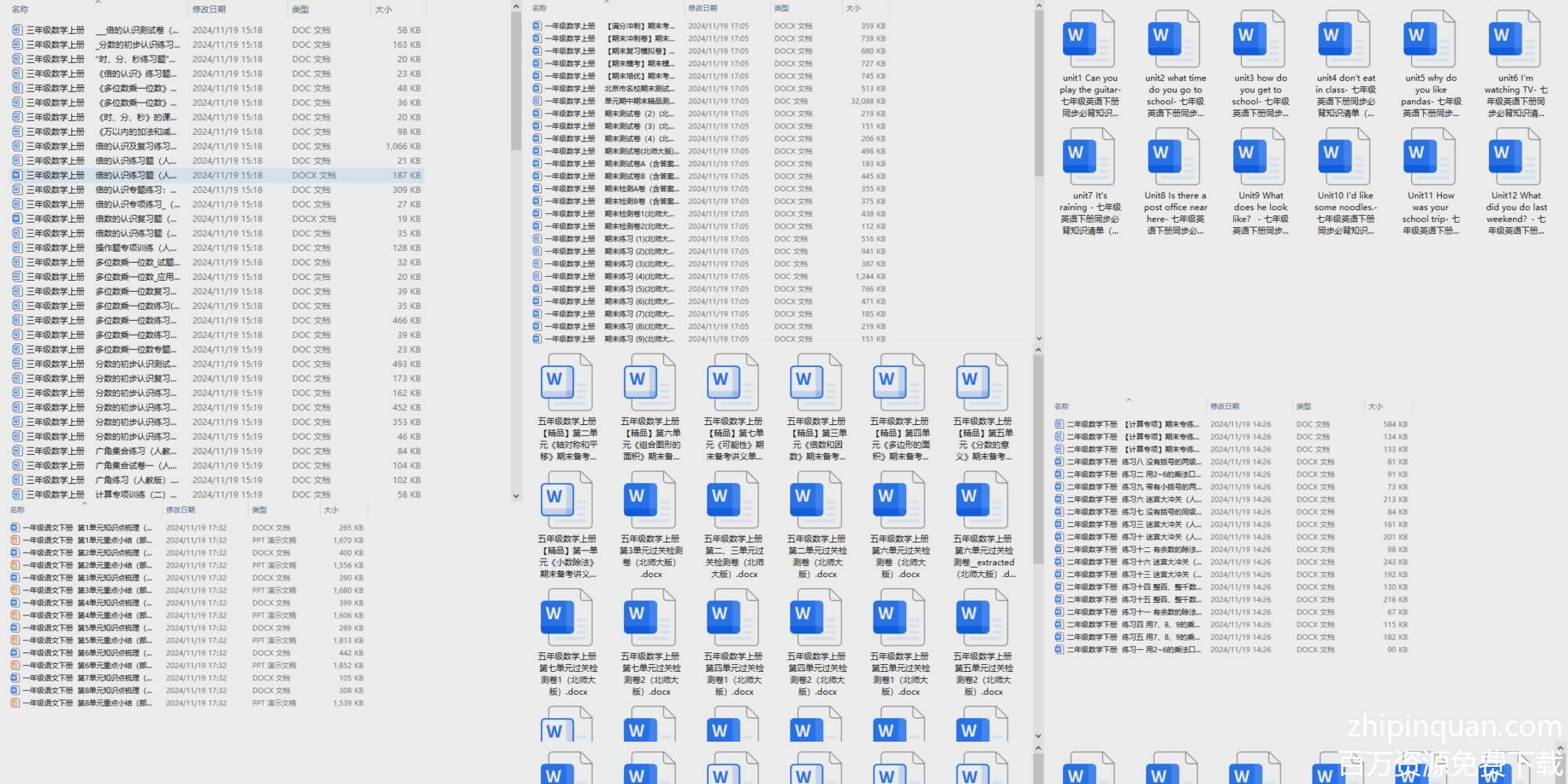The width and height of the screenshot is (1568, 784).
Task: Sort the 三年级数学上册 list by 大小 column header
Action: pos(383,9)
